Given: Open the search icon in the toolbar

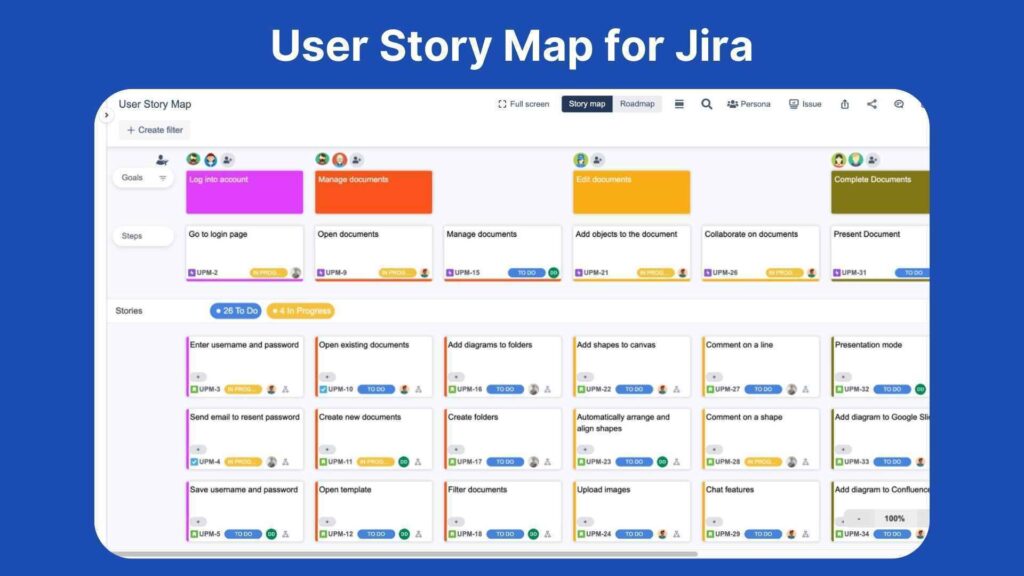Looking at the screenshot, I should pos(706,103).
